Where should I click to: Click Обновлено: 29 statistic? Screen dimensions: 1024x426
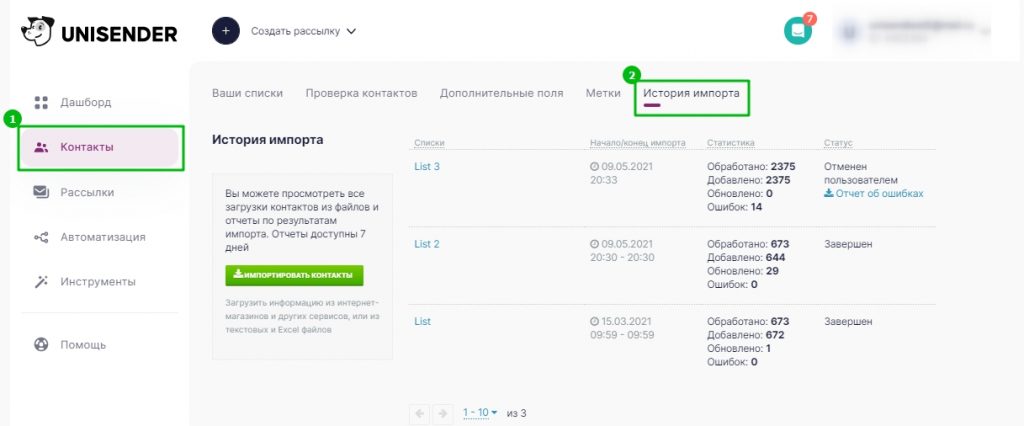point(743,271)
